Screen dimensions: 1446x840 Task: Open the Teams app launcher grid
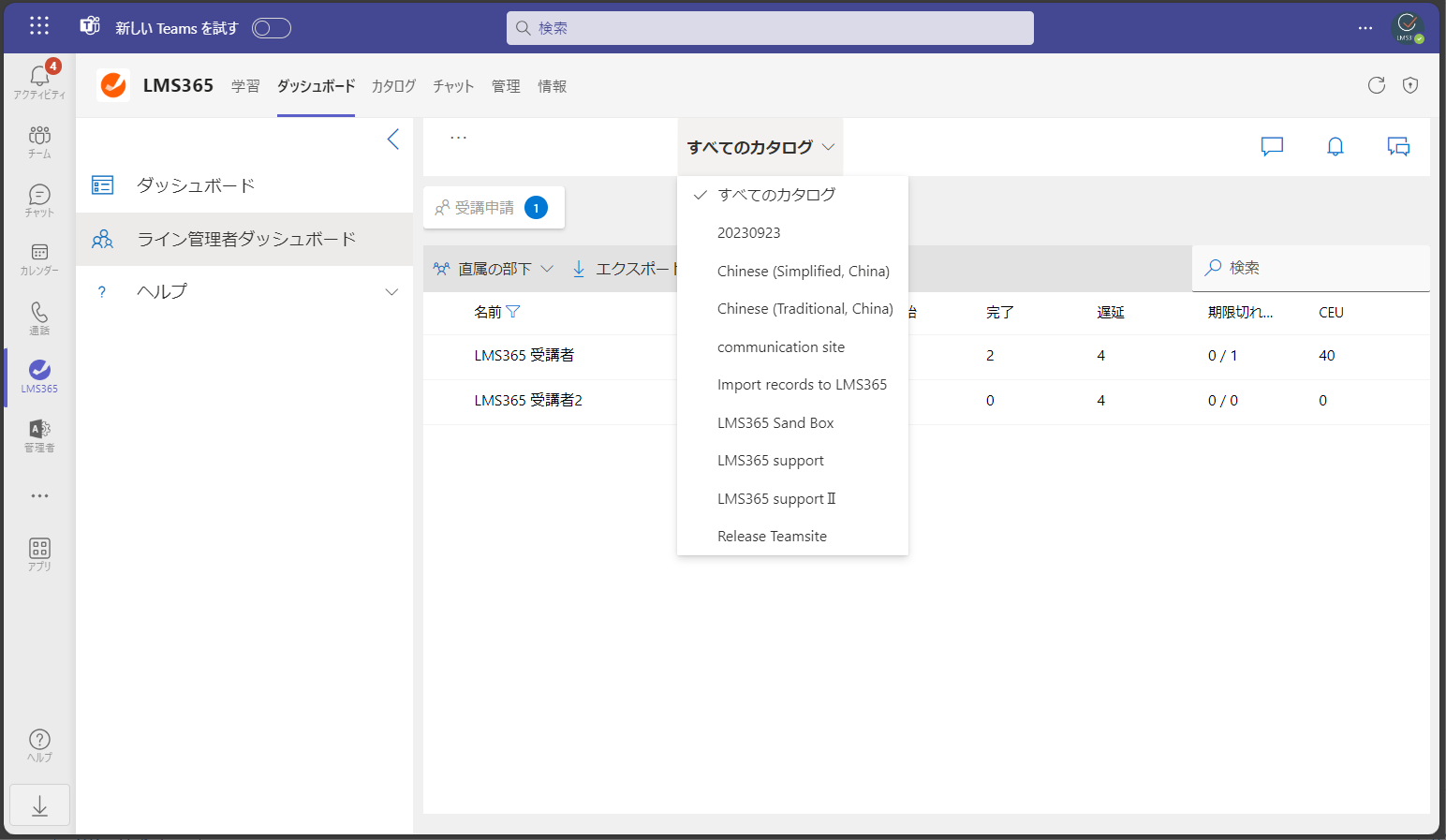(39, 26)
